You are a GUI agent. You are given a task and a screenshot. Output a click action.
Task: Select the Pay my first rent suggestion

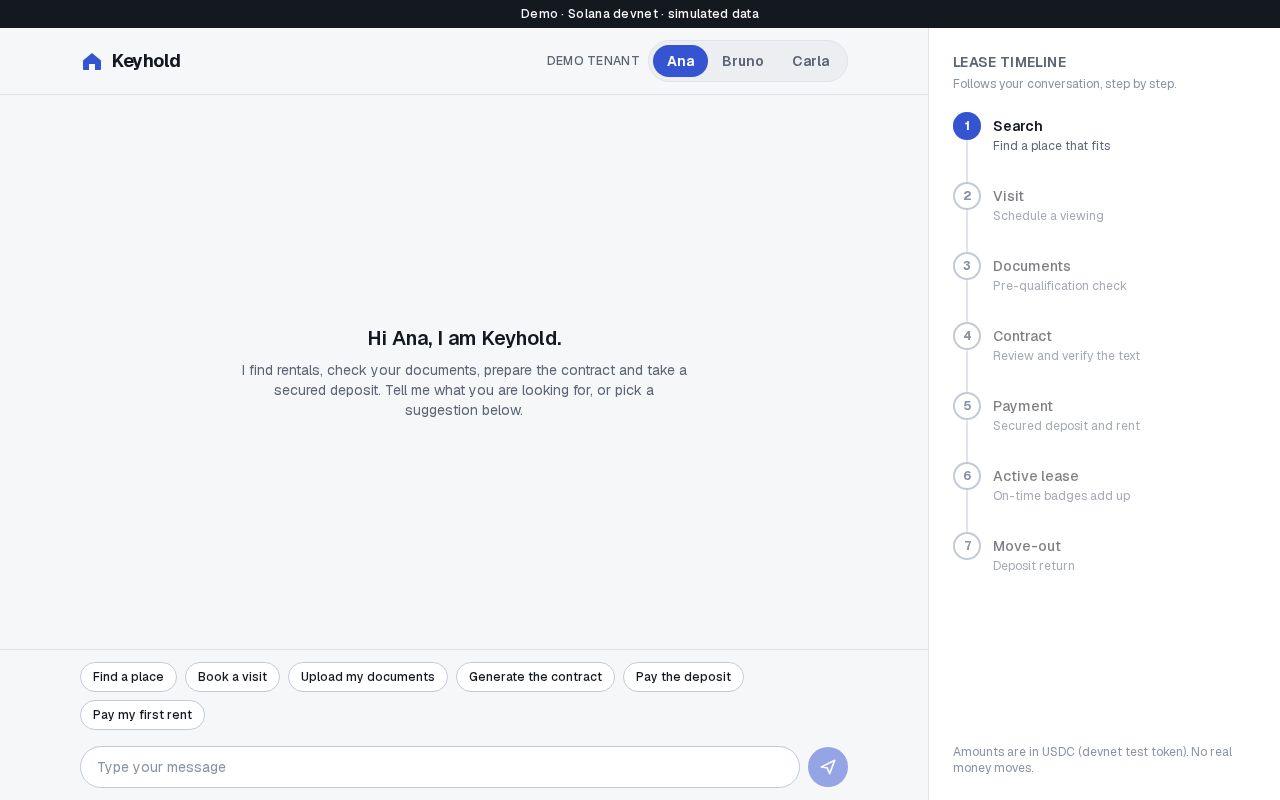coord(142,715)
